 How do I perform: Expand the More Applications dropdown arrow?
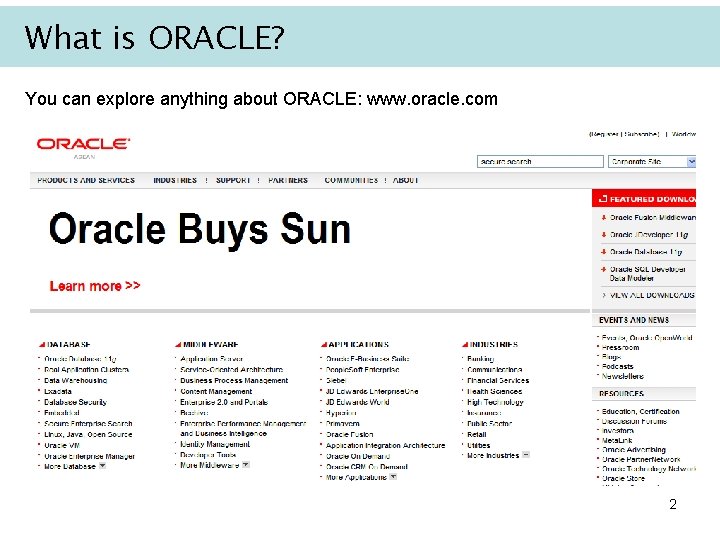click(x=393, y=477)
